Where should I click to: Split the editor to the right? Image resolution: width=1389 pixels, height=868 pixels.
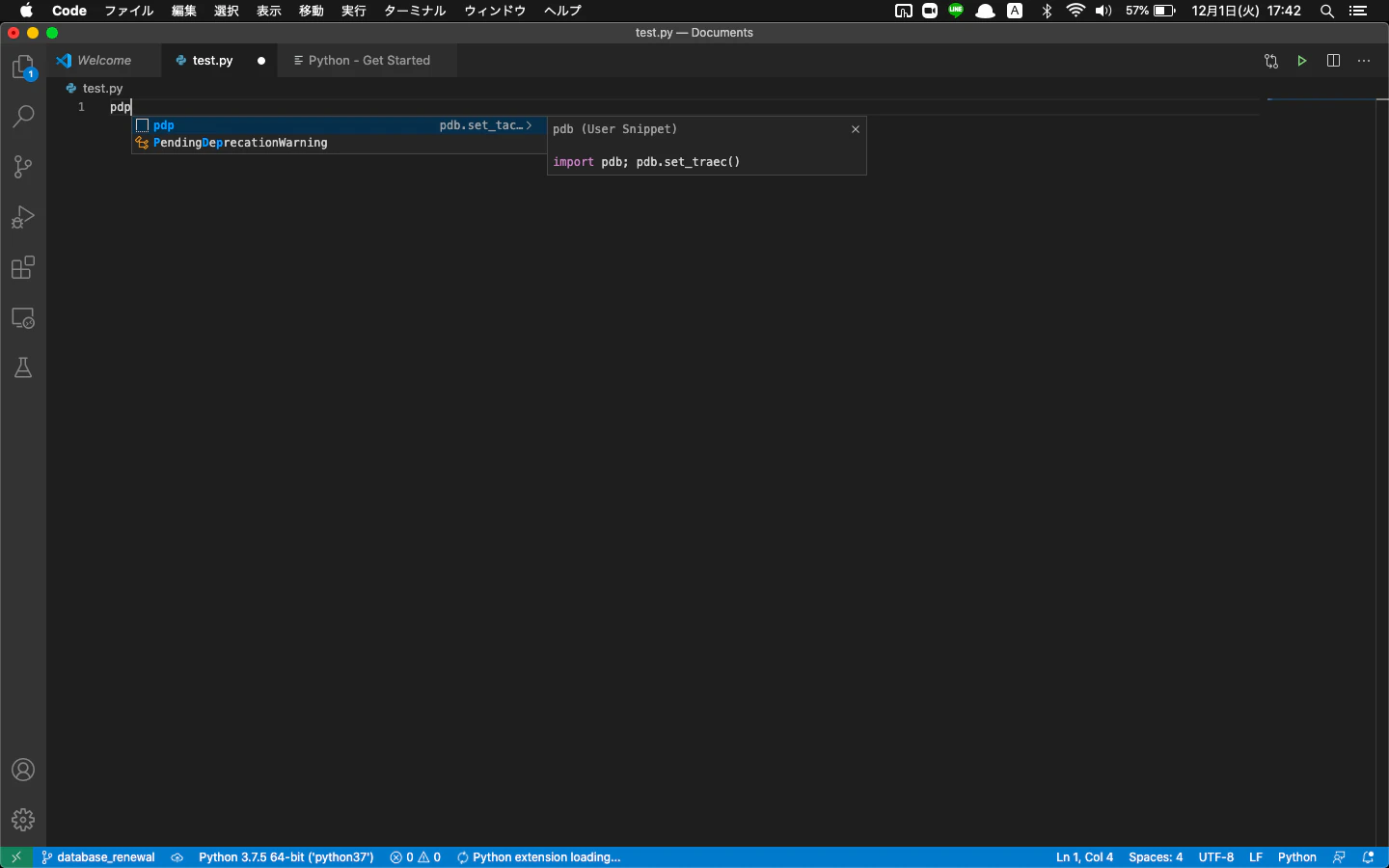[x=1333, y=61]
